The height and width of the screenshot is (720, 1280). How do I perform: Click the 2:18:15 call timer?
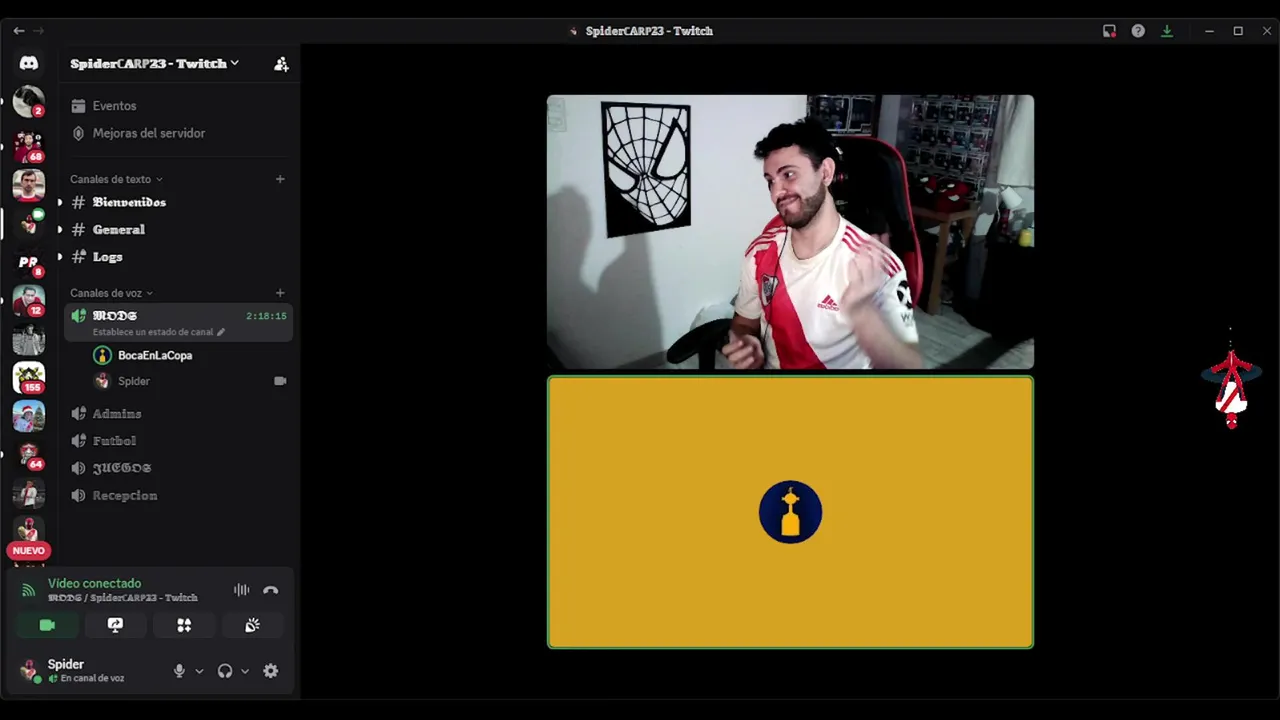tap(266, 316)
